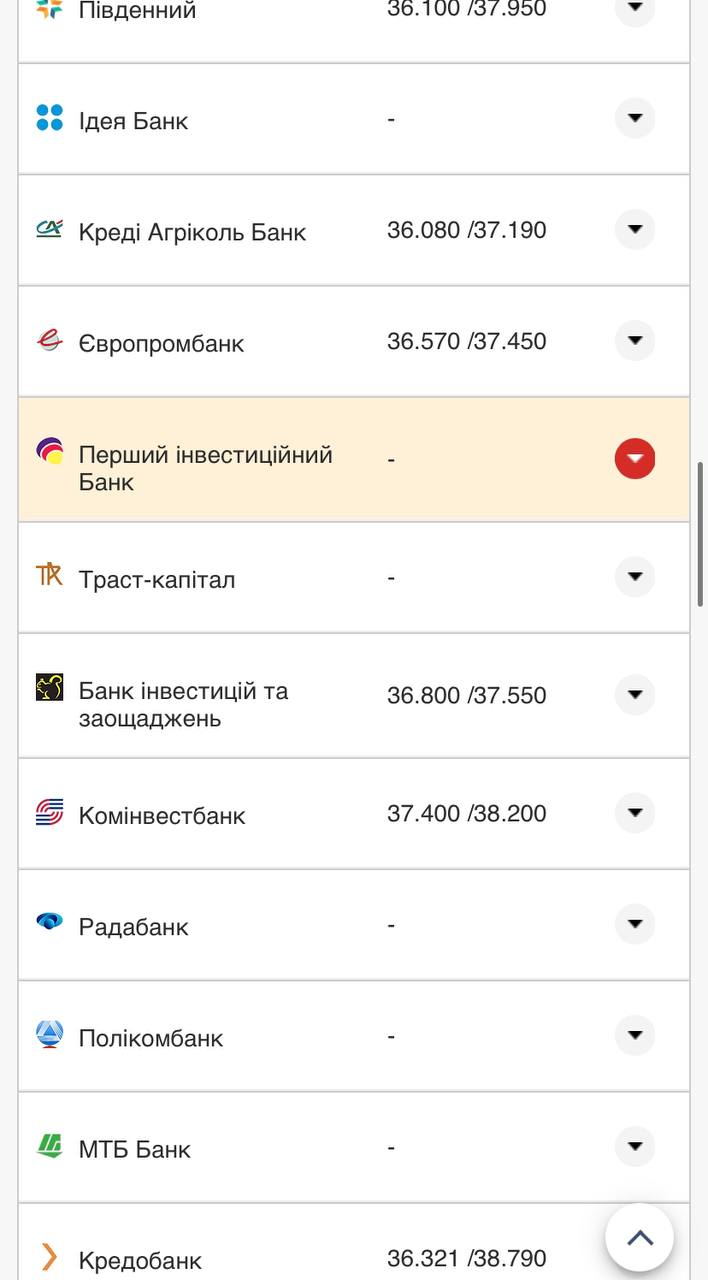Open the Радабанк details dropdown
Image resolution: width=708 pixels, height=1280 pixels.
(x=634, y=924)
